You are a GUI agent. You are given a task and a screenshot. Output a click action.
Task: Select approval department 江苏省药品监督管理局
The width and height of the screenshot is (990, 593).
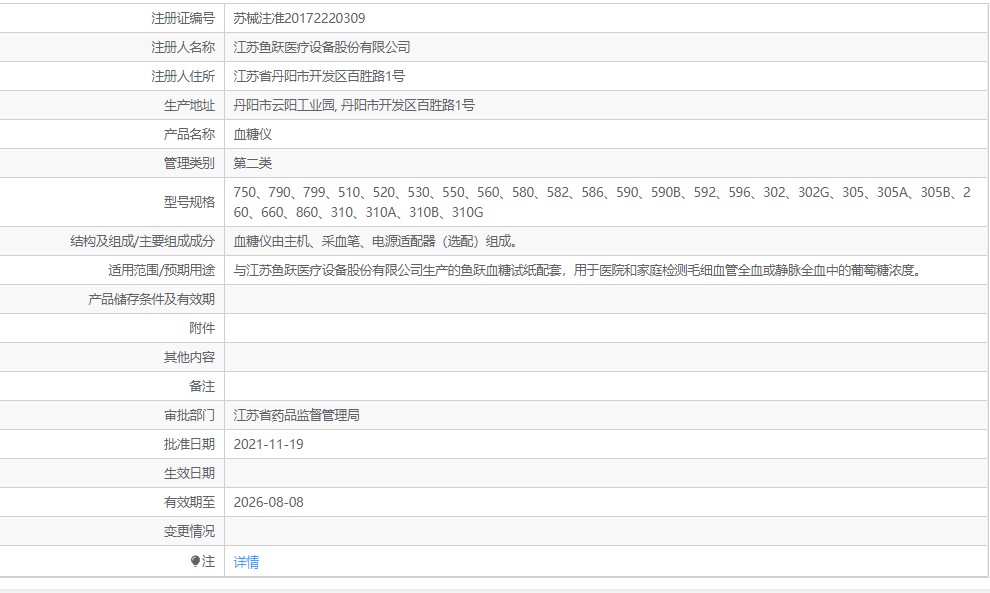click(297, 416)
